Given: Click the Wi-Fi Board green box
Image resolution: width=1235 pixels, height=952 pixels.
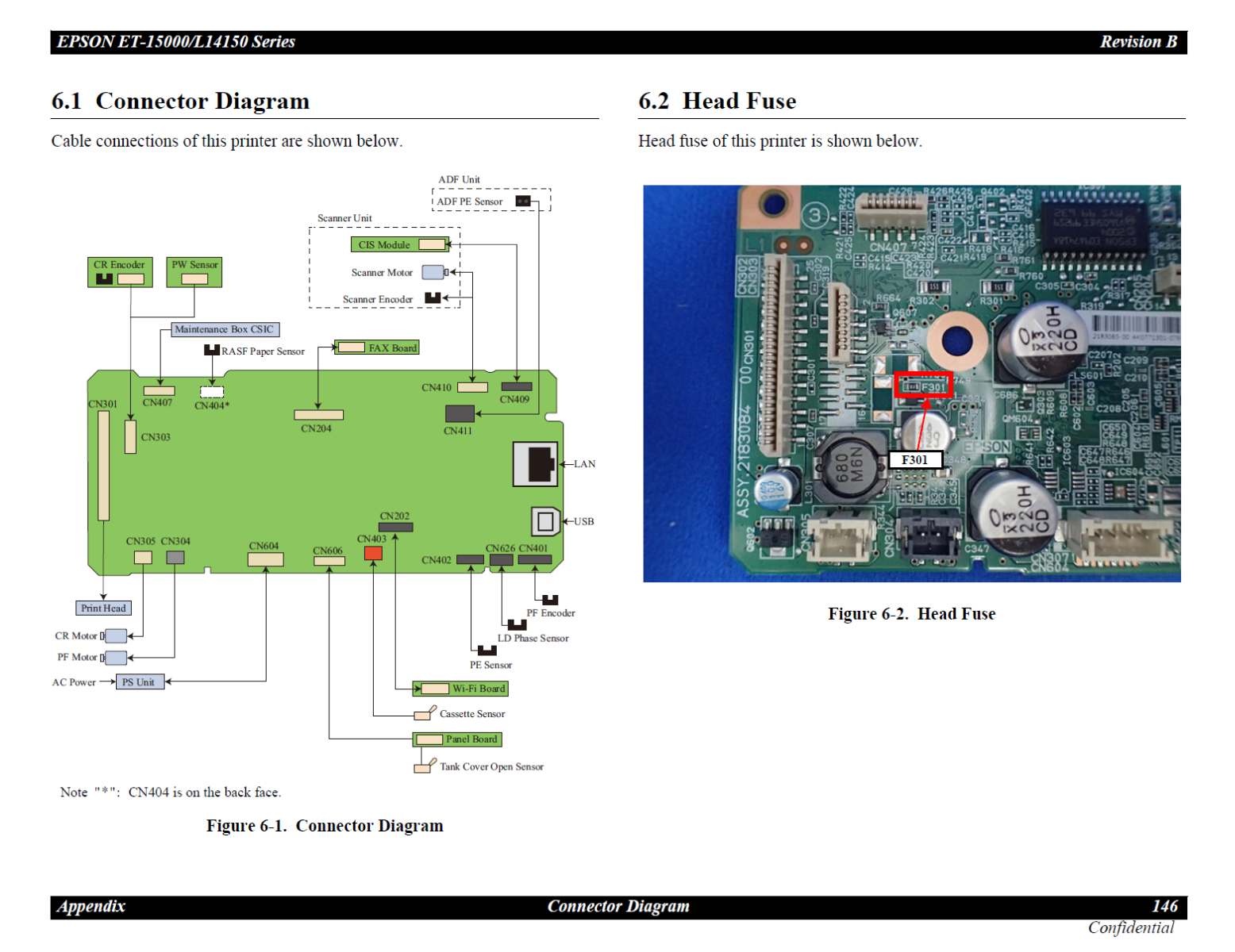Looking at the screenshot, I should click(460, 689).
